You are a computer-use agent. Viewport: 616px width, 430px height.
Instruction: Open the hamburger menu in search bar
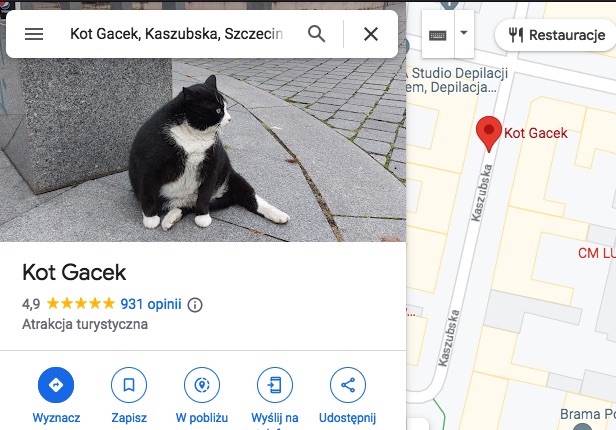[34, 34]
